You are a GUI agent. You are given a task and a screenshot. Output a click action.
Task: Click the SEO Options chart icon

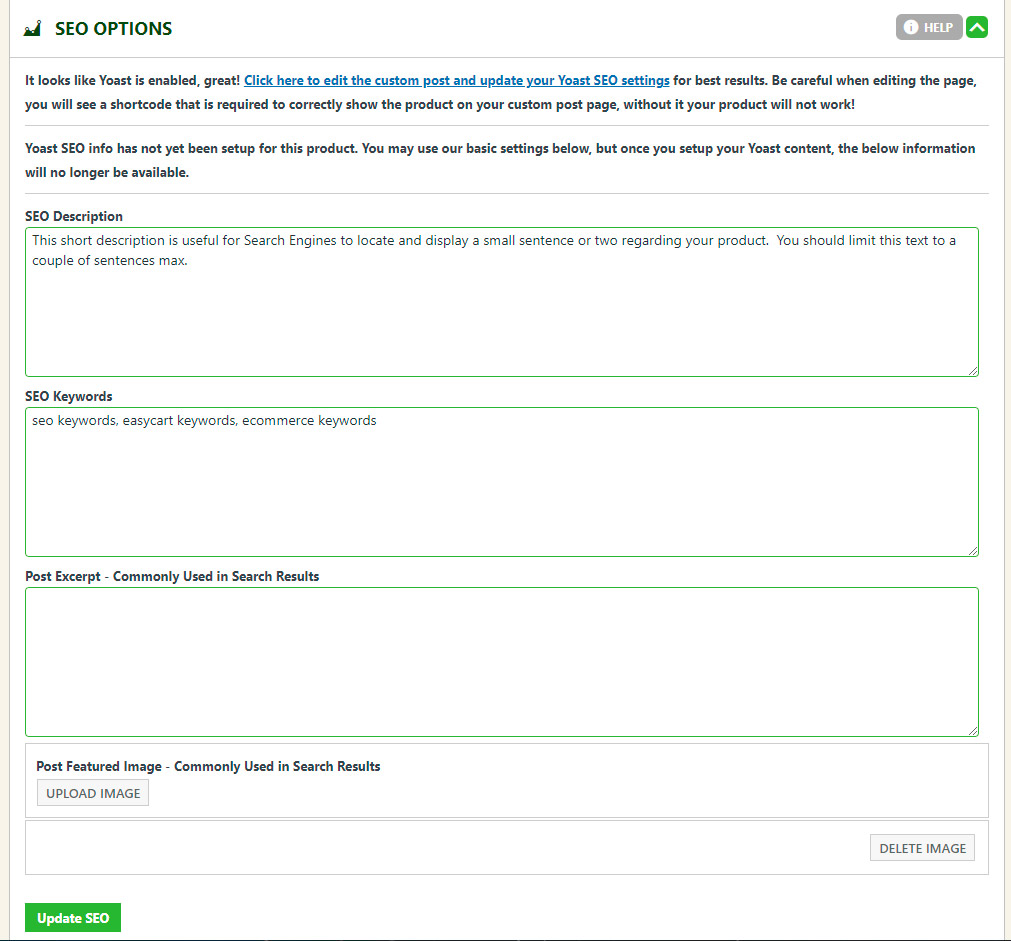tap(32, 29)
